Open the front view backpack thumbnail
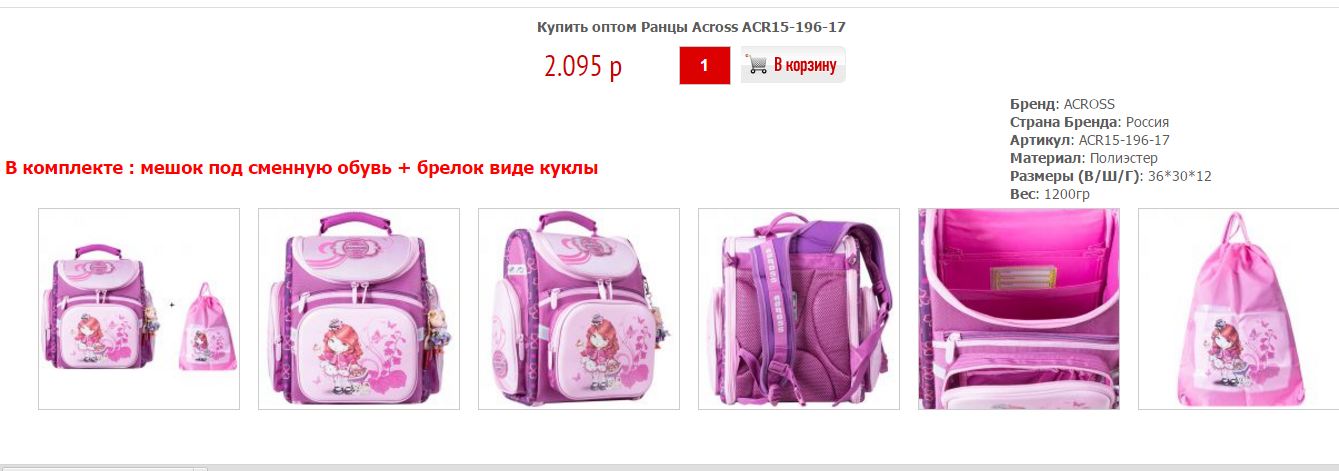 359,309
